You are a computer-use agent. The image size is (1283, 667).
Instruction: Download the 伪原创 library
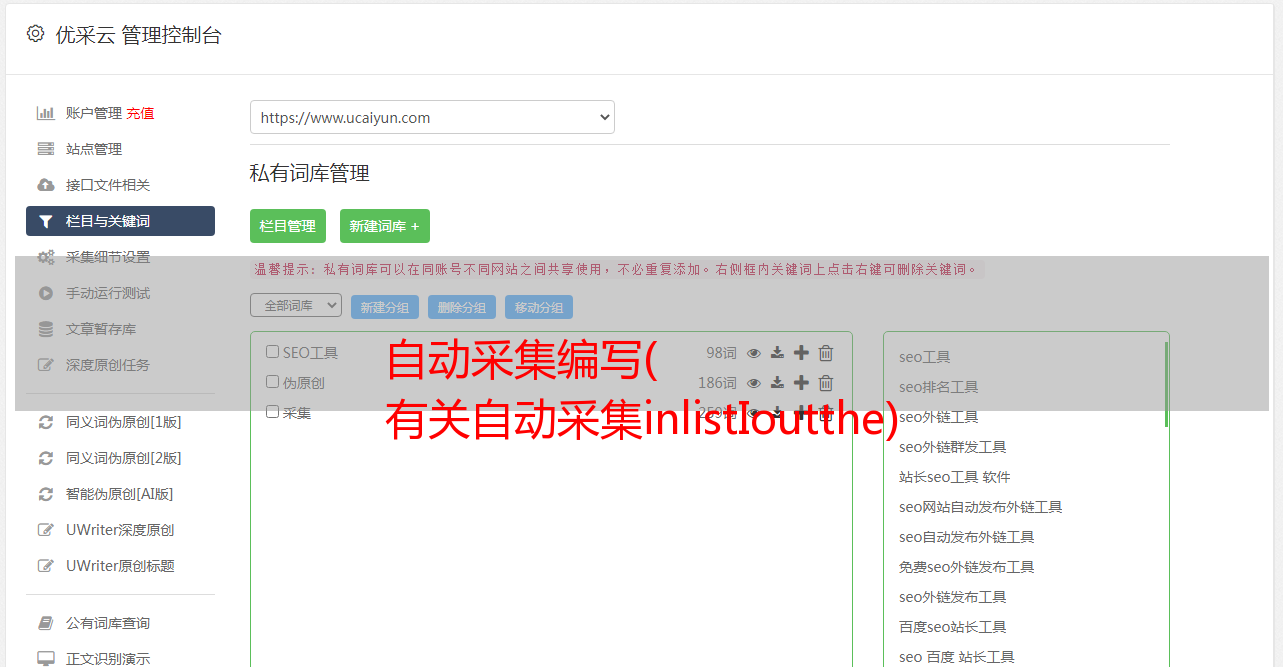tap(777, 383)
